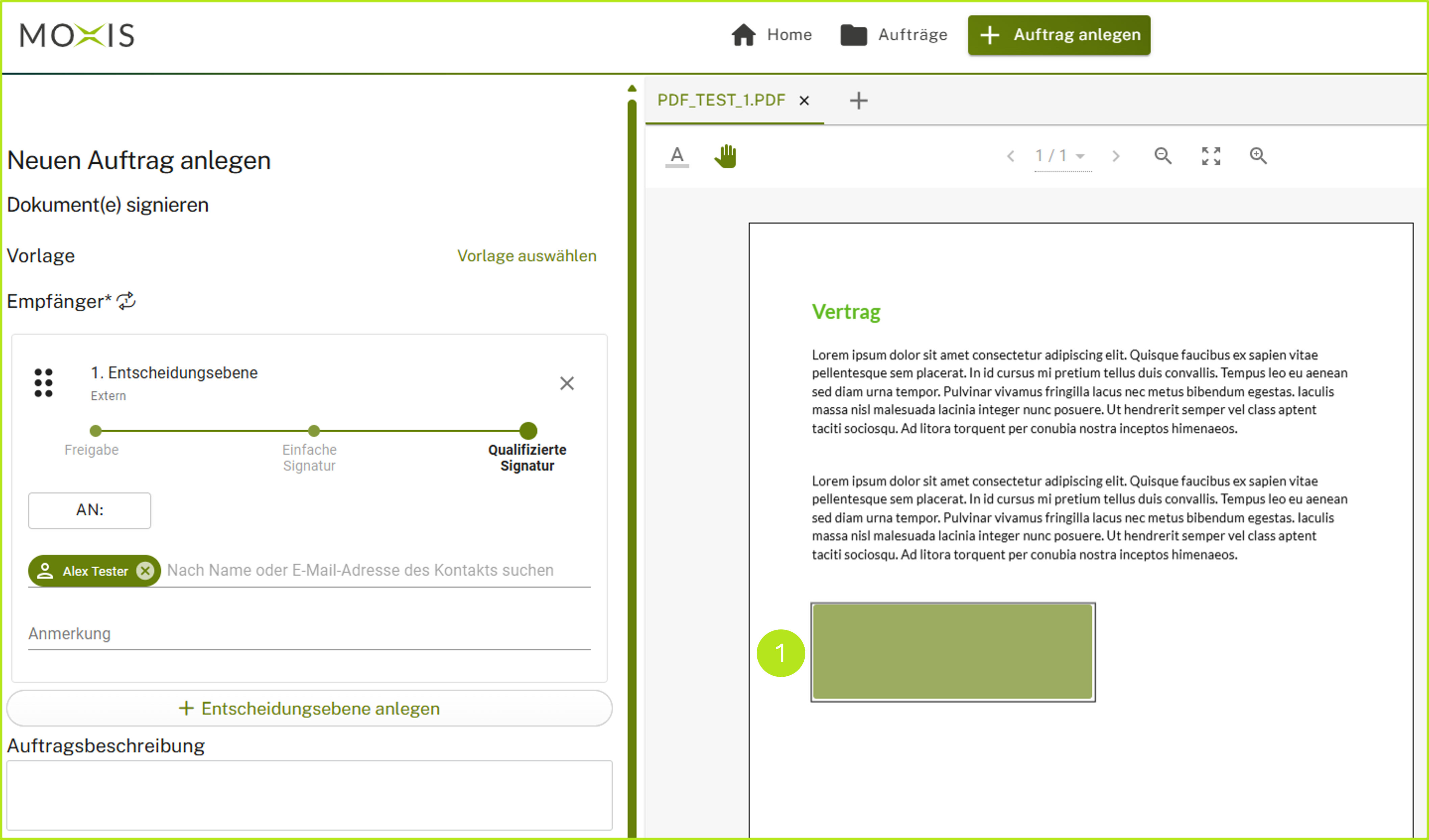Switch to PDF_TEST_1.PDF tab
This screenshot has width=1429, height=840.
point(721,100)
